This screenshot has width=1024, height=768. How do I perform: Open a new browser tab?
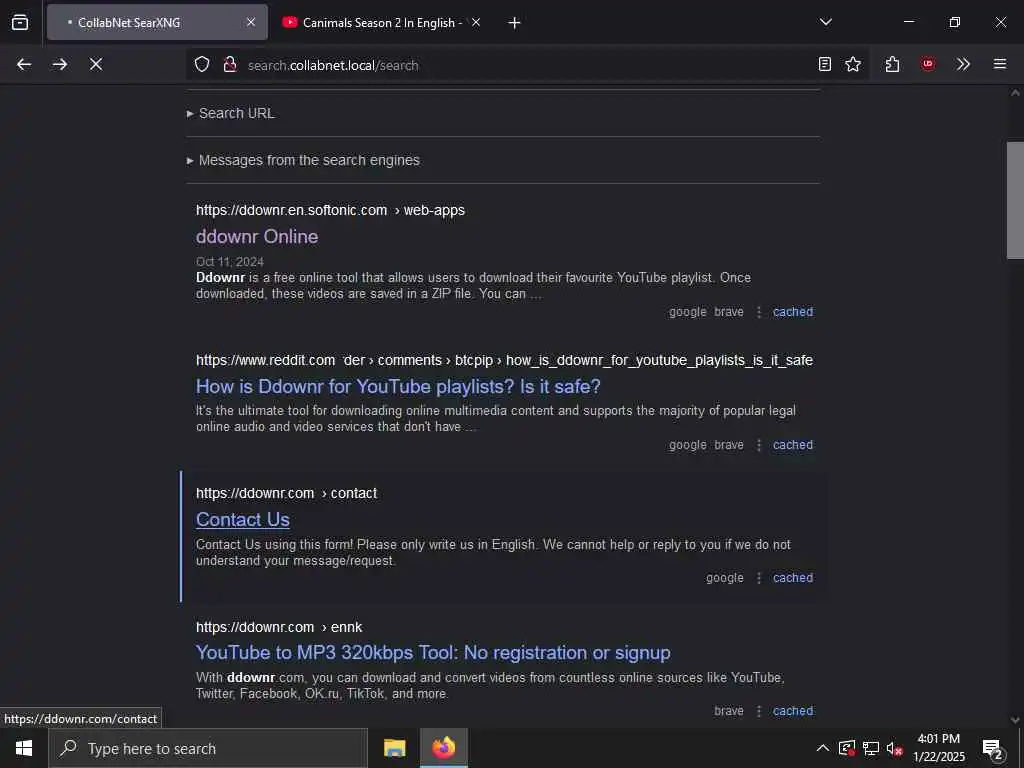(x=515, y=23)
